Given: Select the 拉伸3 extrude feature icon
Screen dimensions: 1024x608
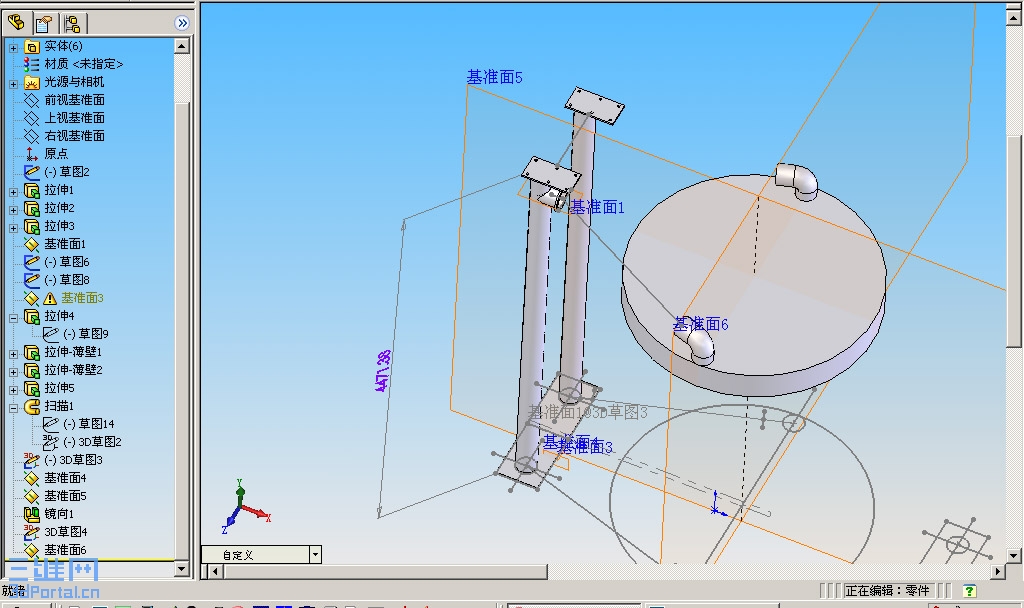Looking at the screenshot, I should (31, 226).
